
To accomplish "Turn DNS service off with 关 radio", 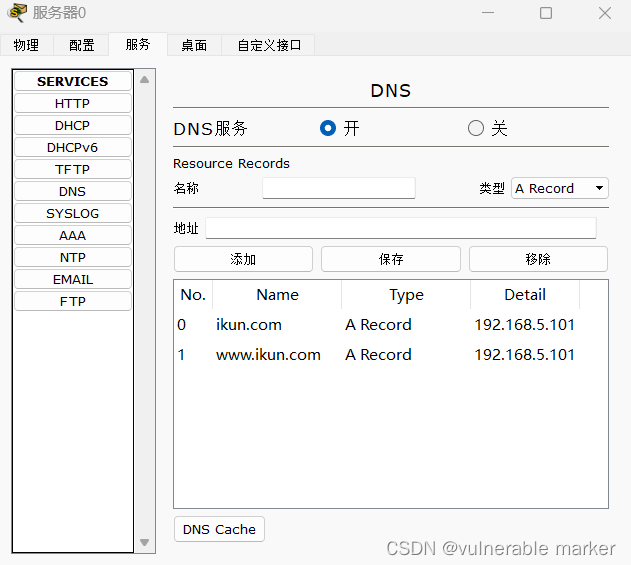I will [476, 128].
